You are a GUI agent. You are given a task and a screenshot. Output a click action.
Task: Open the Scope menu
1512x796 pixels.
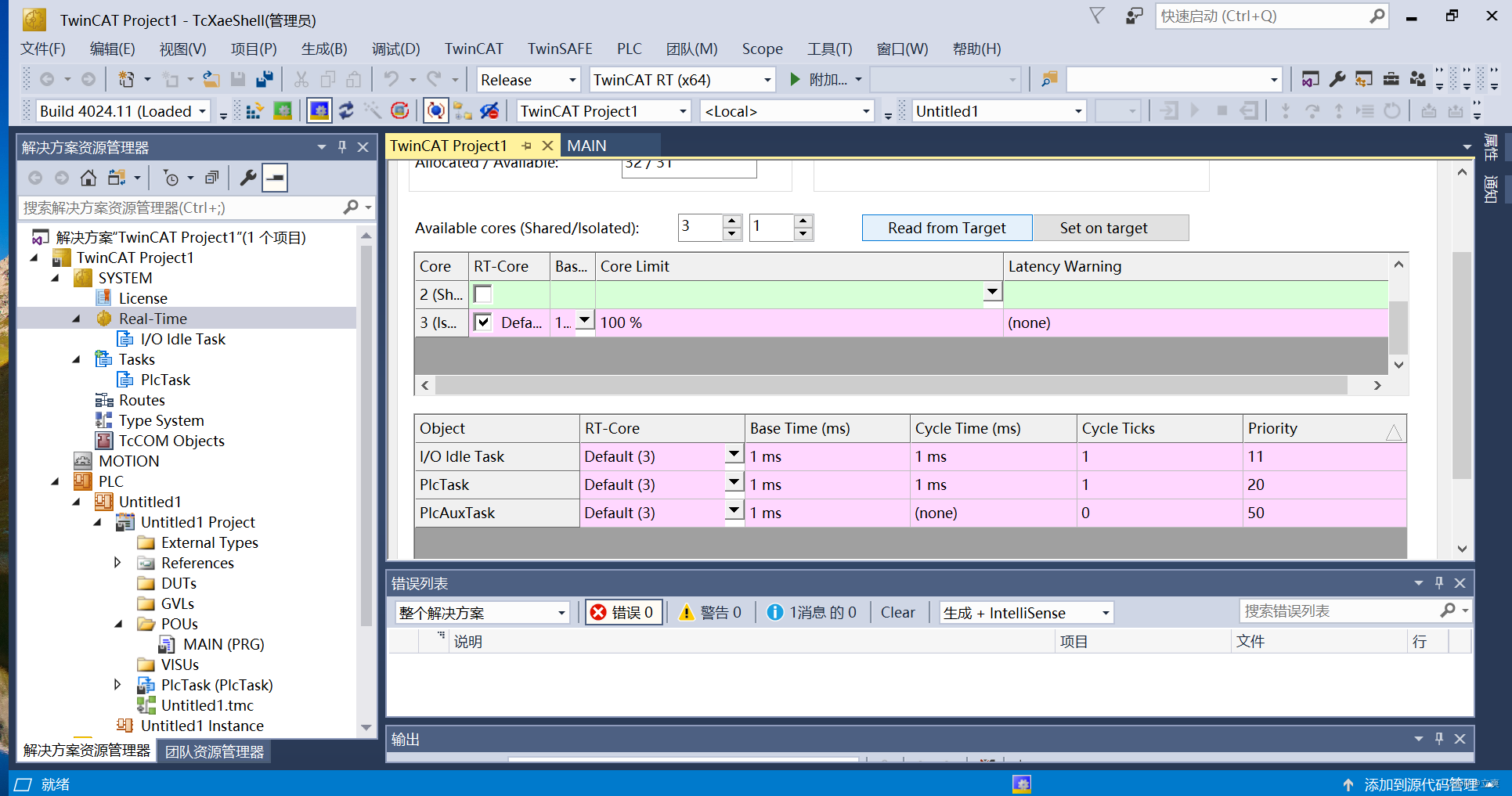[x=762, y=49]
